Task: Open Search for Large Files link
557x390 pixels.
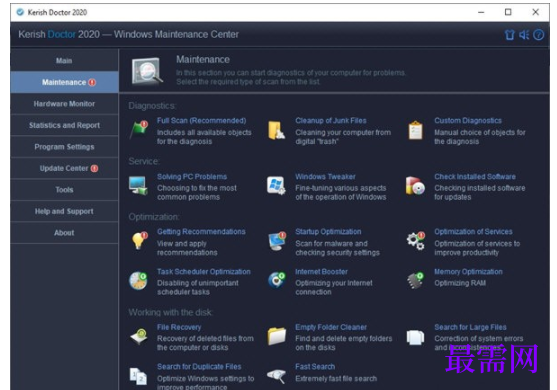Action: tap(470, 327)
